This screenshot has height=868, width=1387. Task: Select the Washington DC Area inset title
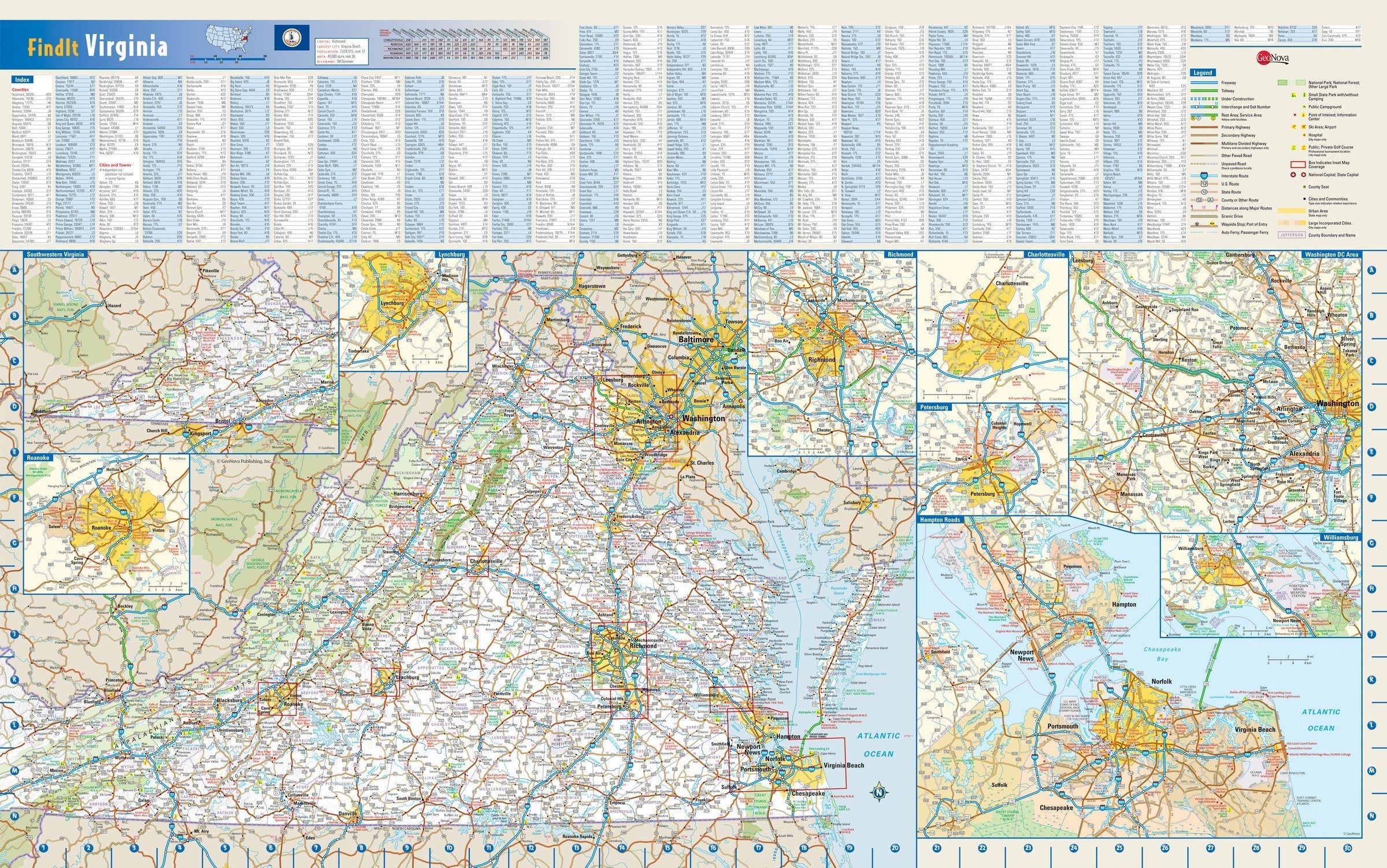click(x=1332, y=254)
